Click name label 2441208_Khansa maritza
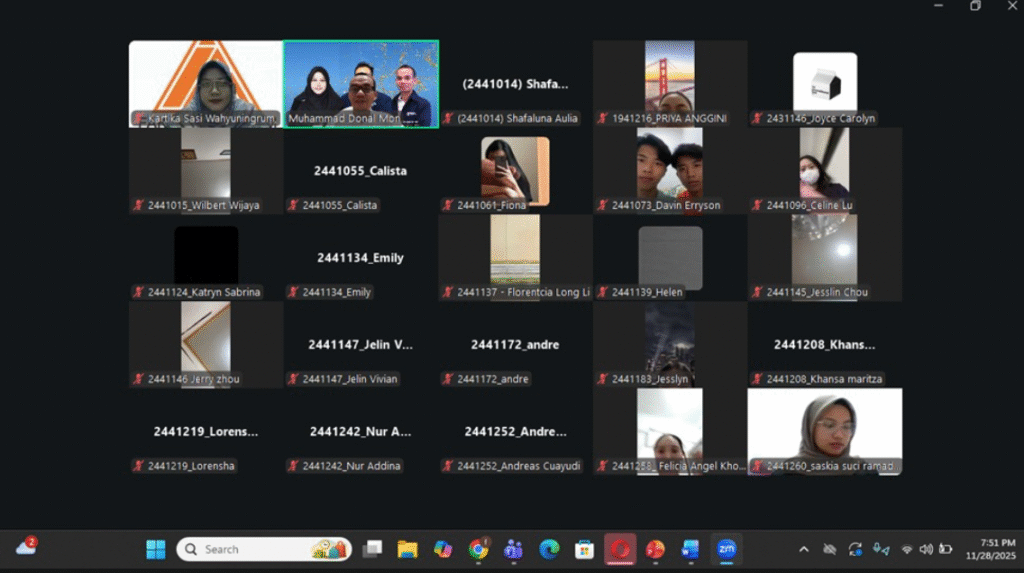The width and height of the screenshot is (1024, 573). point(824,379)
